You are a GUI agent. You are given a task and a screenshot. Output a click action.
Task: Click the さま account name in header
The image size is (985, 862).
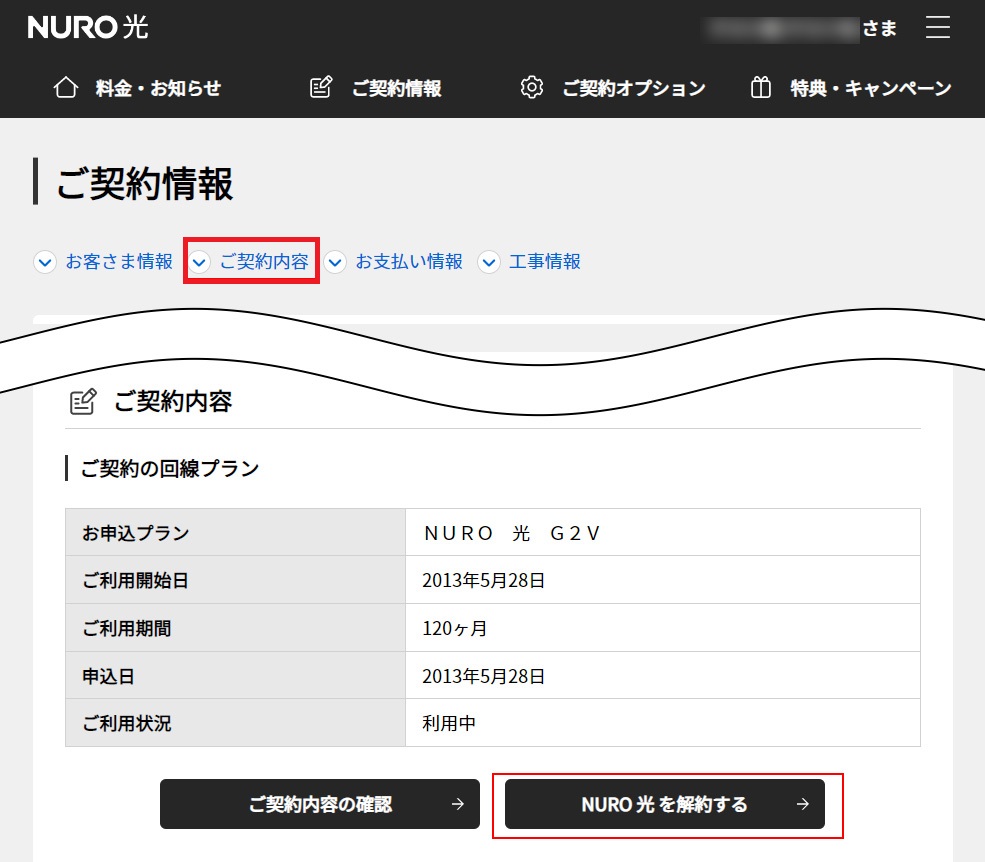[x=801, y=28]
